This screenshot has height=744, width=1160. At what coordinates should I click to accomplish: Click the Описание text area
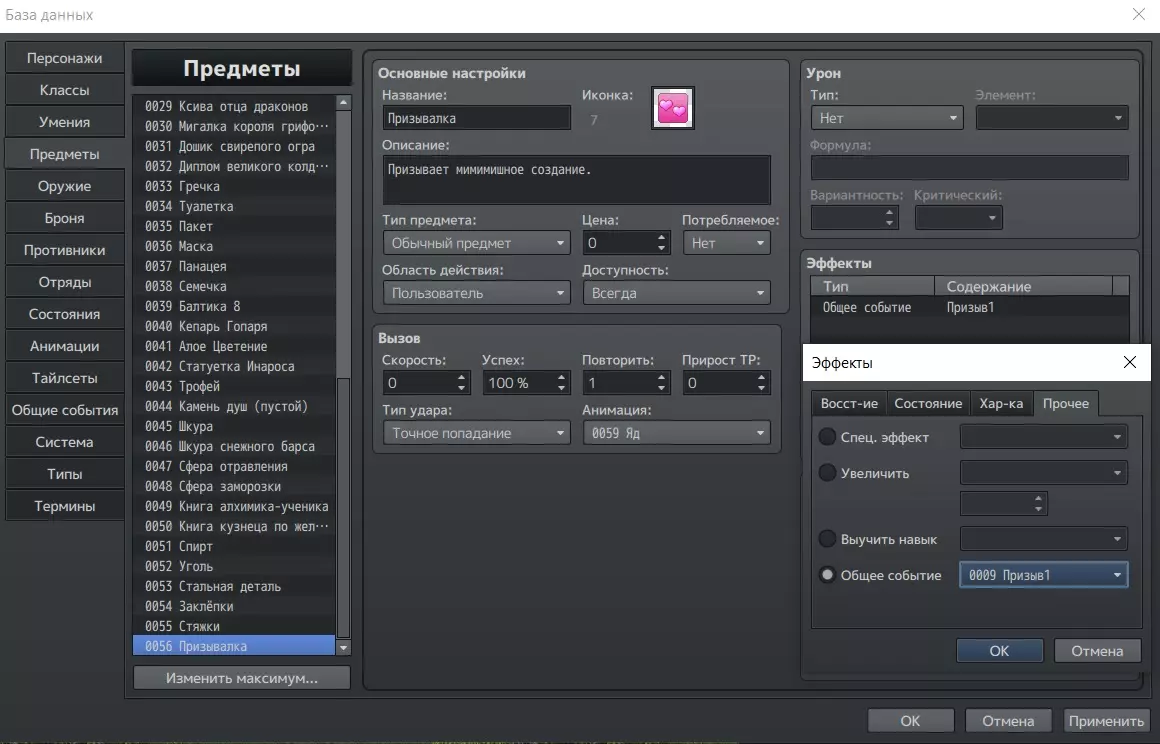[576, 180]
